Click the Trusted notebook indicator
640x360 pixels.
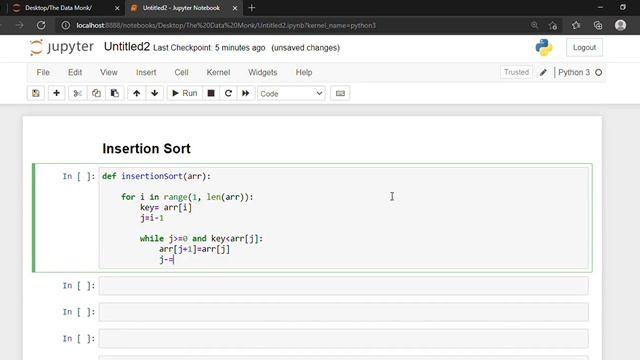coord(516,72)
